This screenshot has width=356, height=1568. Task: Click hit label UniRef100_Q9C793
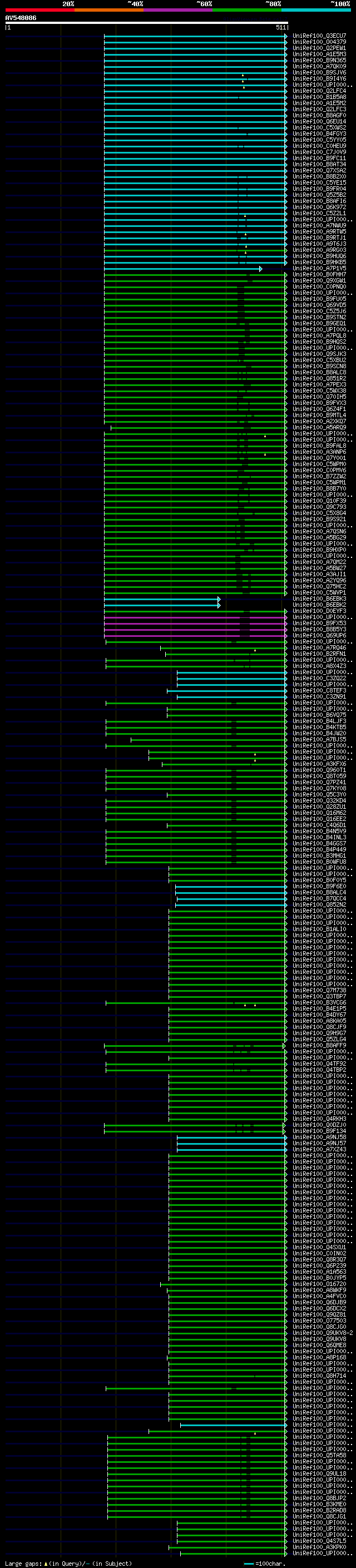(x=319, y=507)
